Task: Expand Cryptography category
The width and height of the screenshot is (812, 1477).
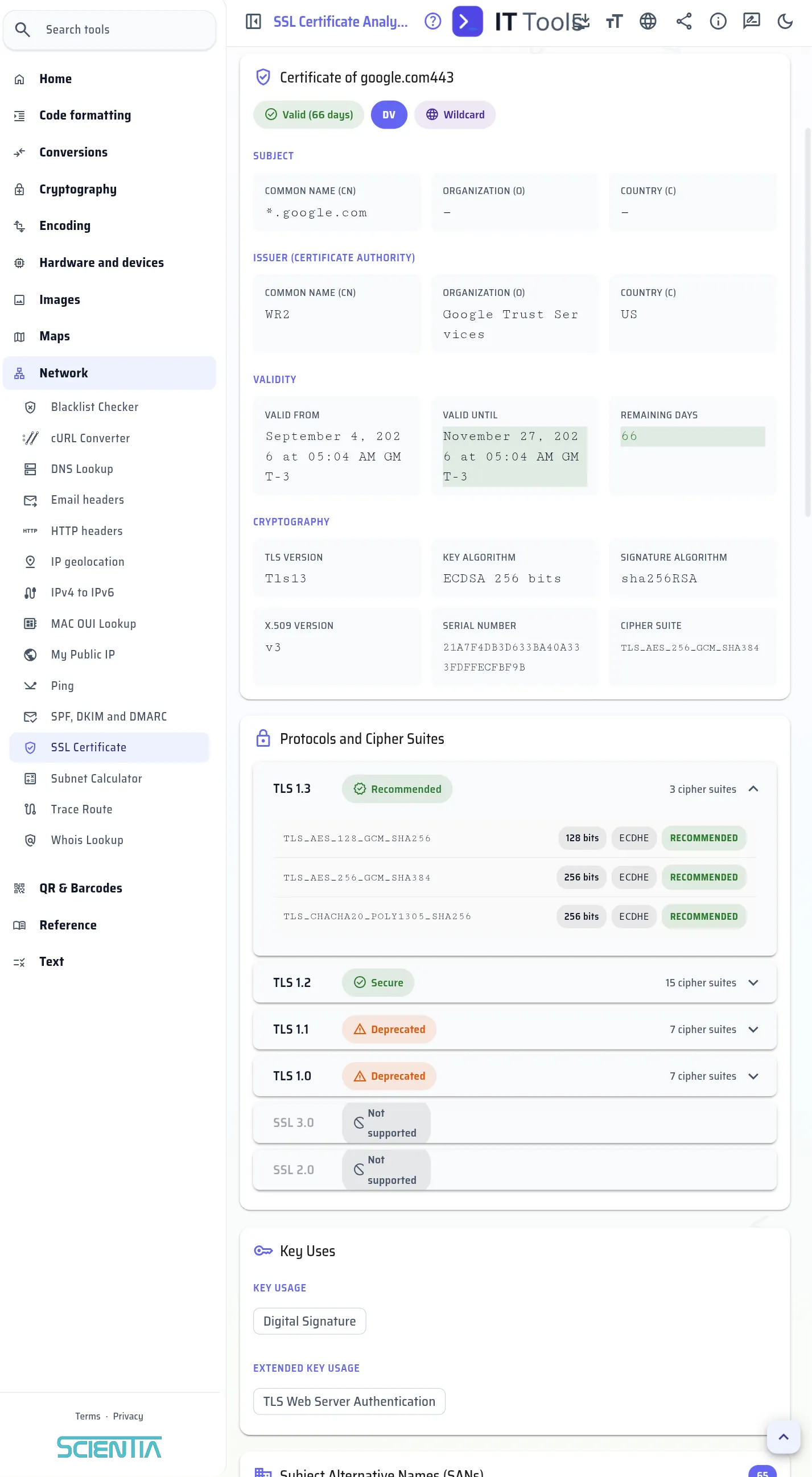Action: 109,189
